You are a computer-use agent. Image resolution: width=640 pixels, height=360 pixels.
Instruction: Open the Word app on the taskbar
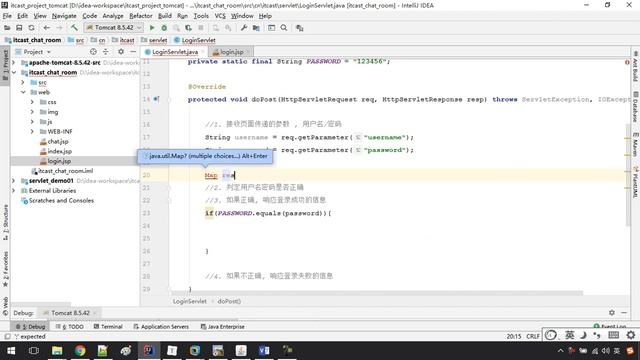[264, 351]
